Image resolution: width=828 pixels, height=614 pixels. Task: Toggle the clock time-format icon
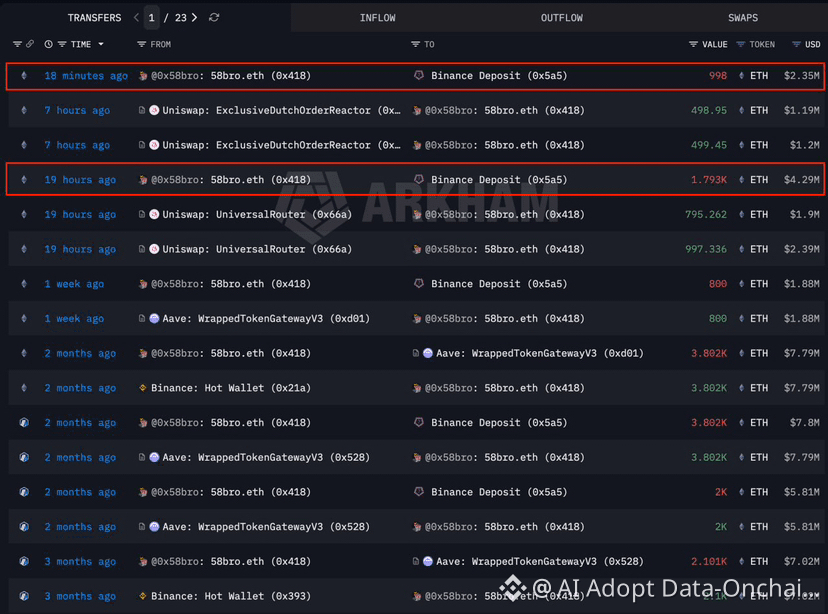48,44
